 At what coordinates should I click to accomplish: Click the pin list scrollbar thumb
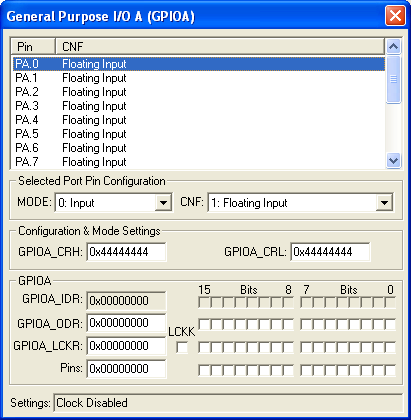tap(393, 80)
